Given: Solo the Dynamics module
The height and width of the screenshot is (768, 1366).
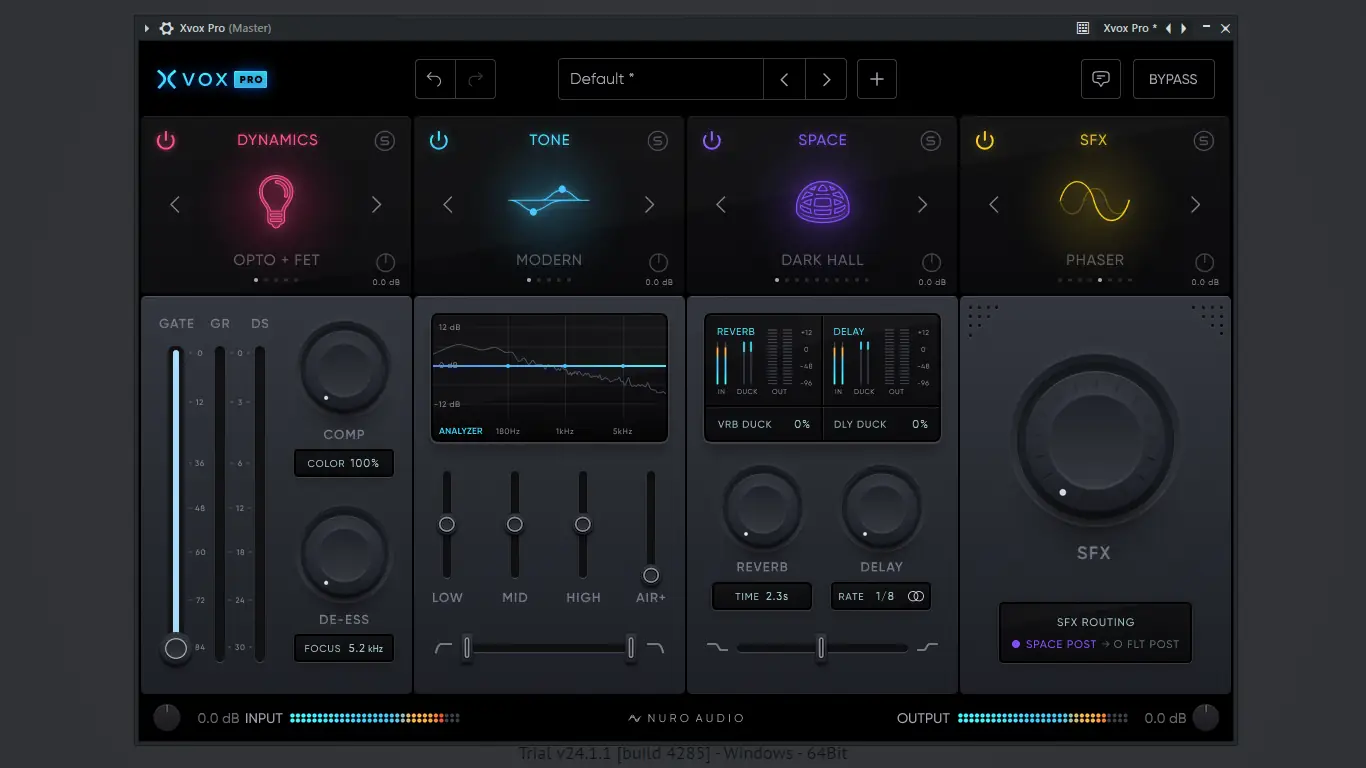Looking at the screenshot, I should [385, 141].
